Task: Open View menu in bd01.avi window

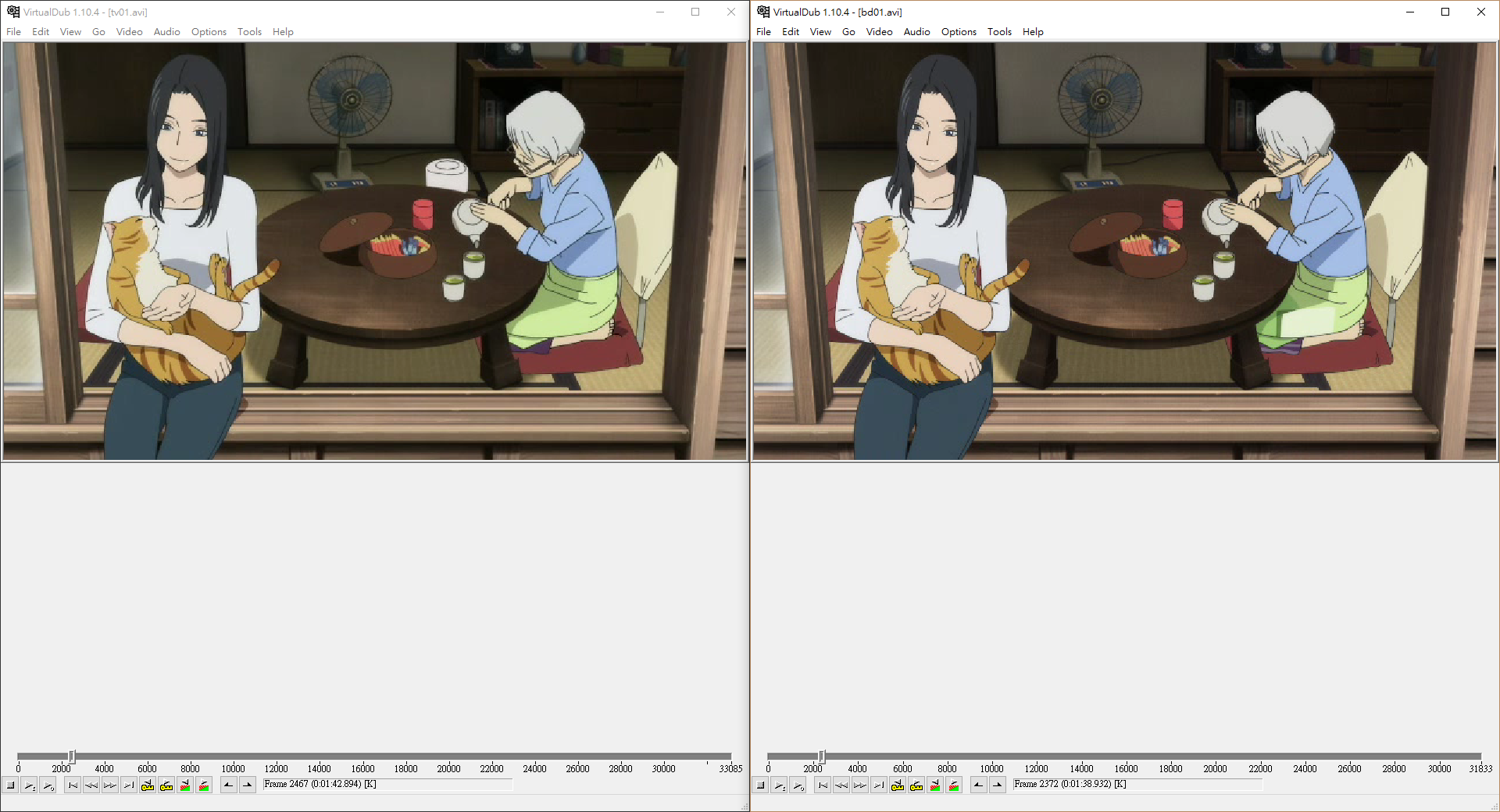Action: coord(820,32)
